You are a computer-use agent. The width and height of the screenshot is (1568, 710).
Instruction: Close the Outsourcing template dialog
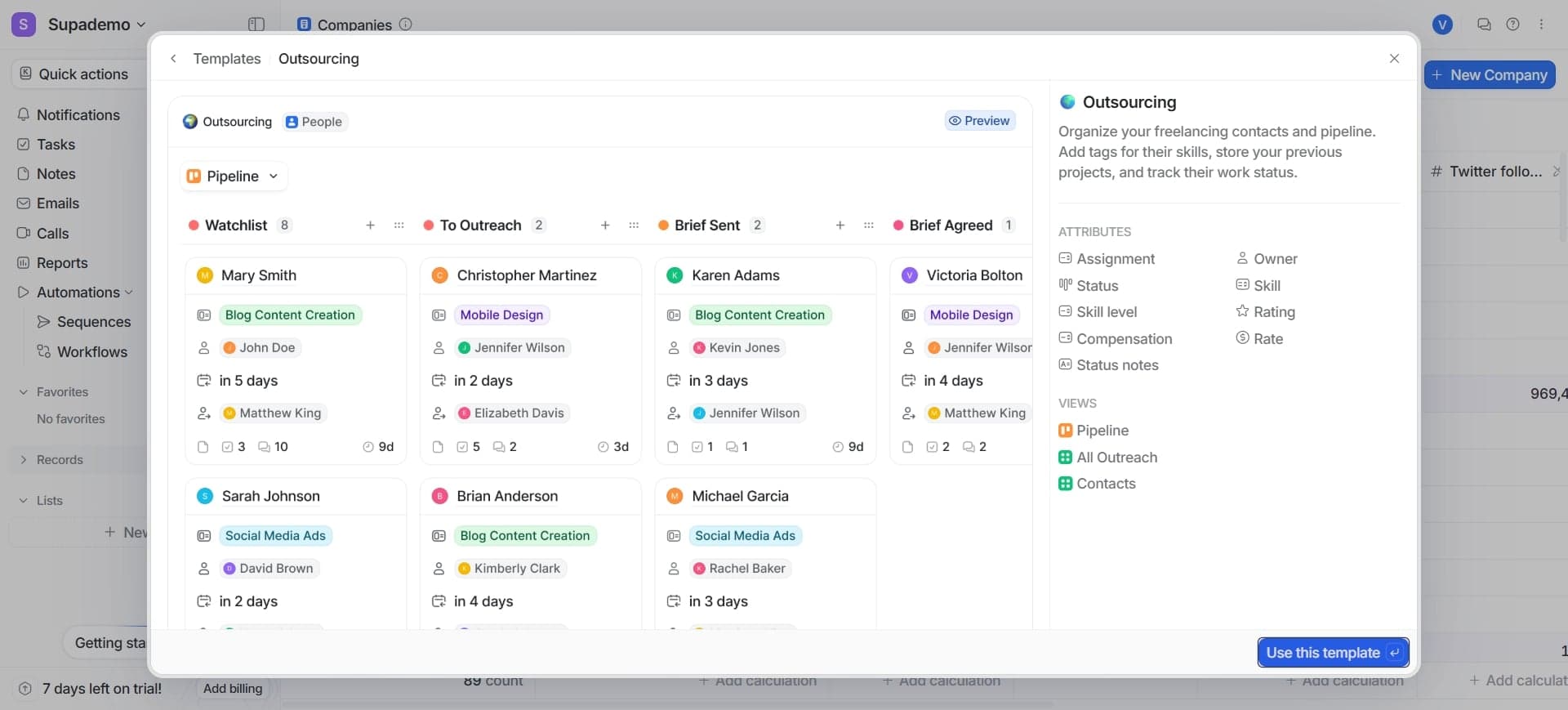click(x=1394, y=59)
